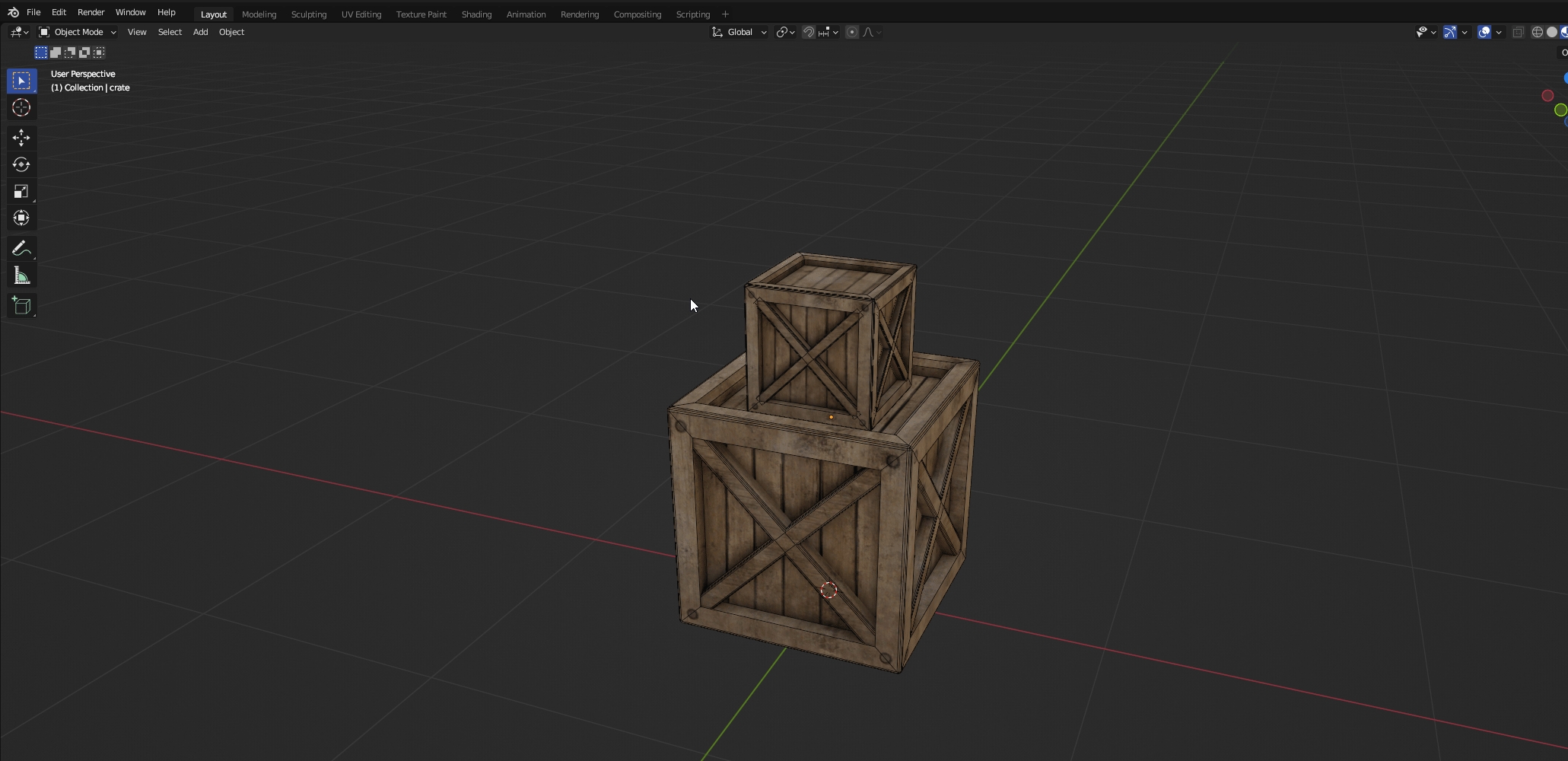Expand Global transform orientation dropdown
The image size is (1568, 761).
739,32
